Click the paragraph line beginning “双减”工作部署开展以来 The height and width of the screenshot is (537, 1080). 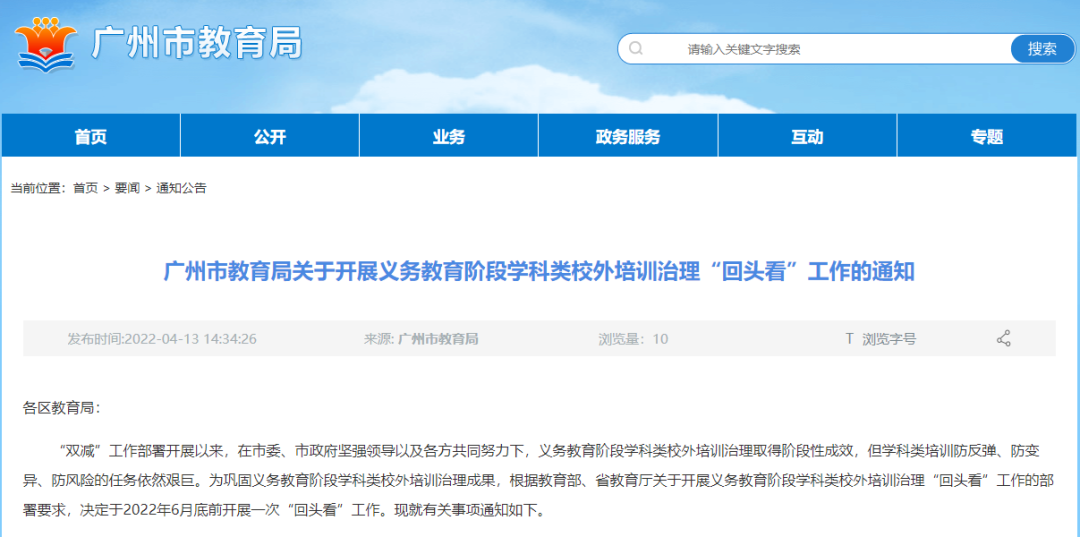pos(549,452)
